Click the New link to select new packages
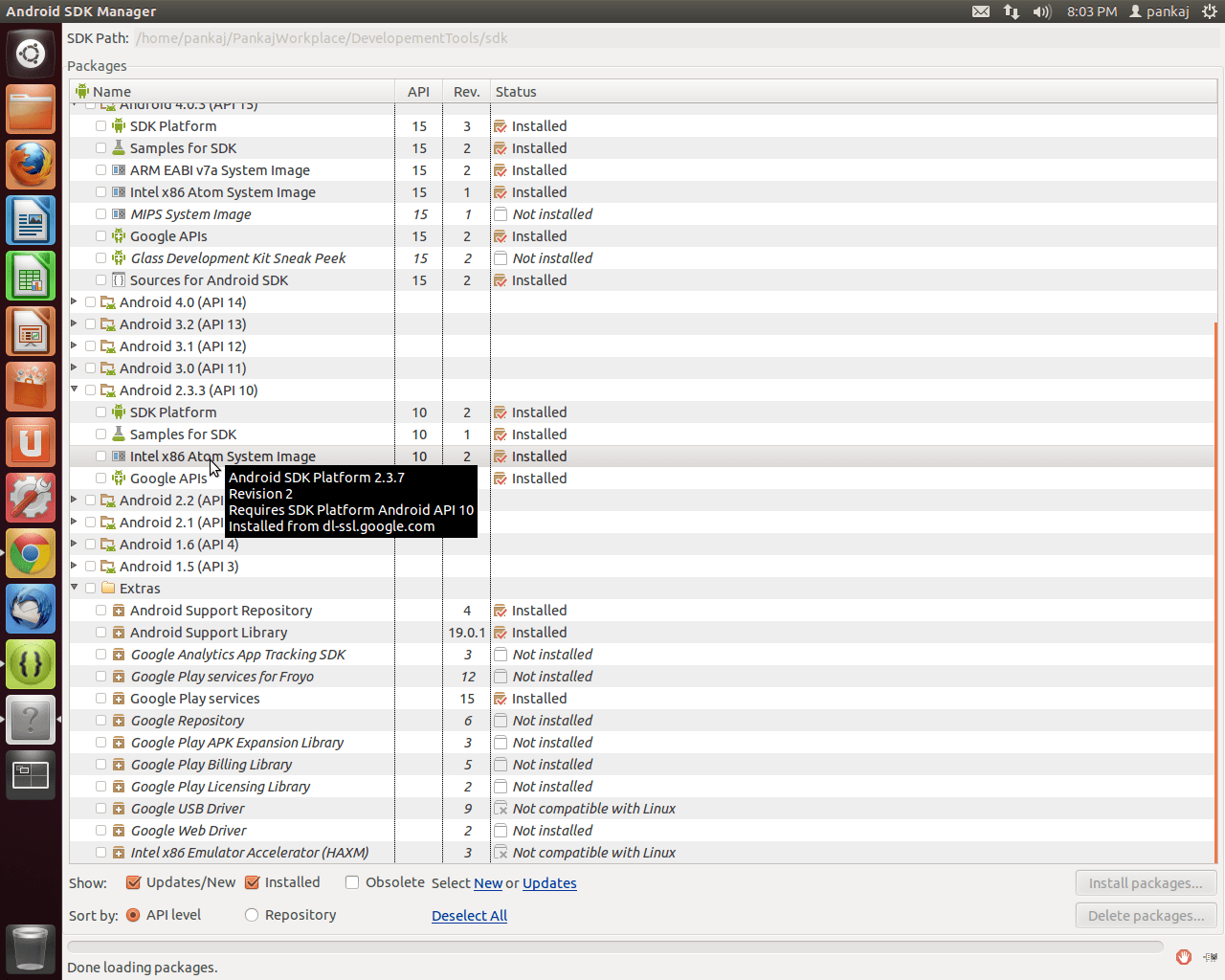This screenshot has height=980, width=1225. [488, 883]
